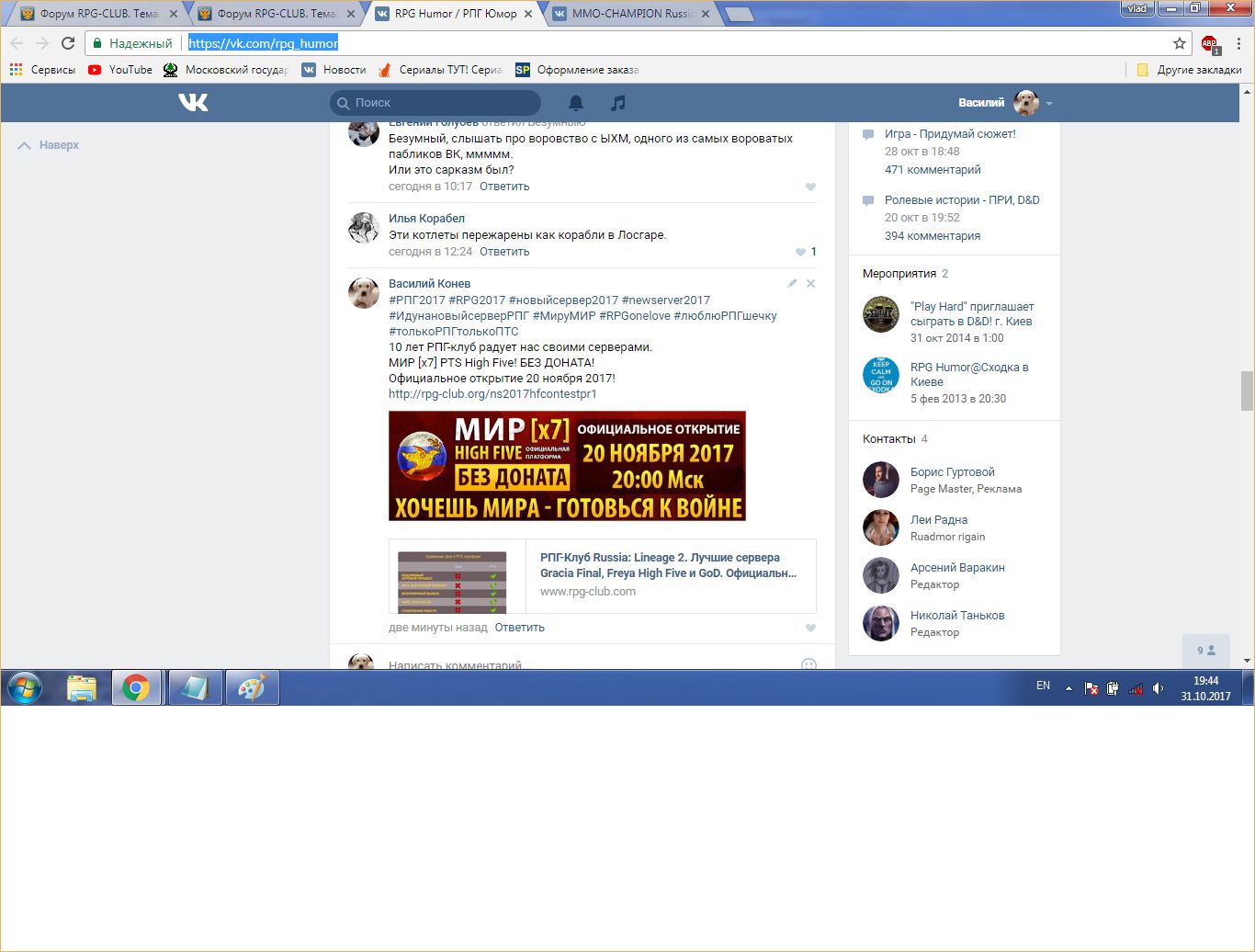Open the Chrome menu
Image resolution: width=1255 pixels, height=952 pixels.
pyautogui.click(x=1238, y=43)
